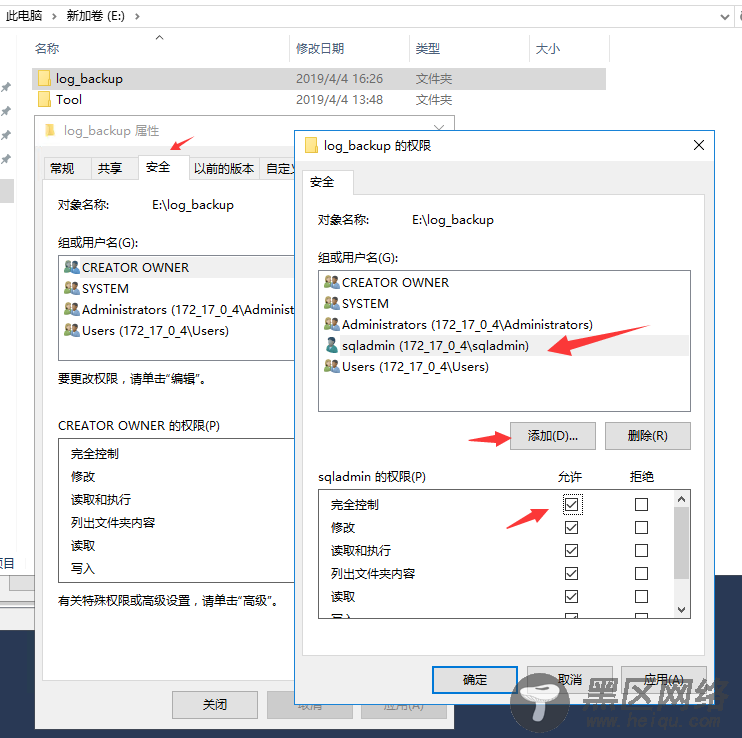Click scroll down arrow in permissions list
The height and width of the screenshot is (738, 742).
click(x=681, y=610)
